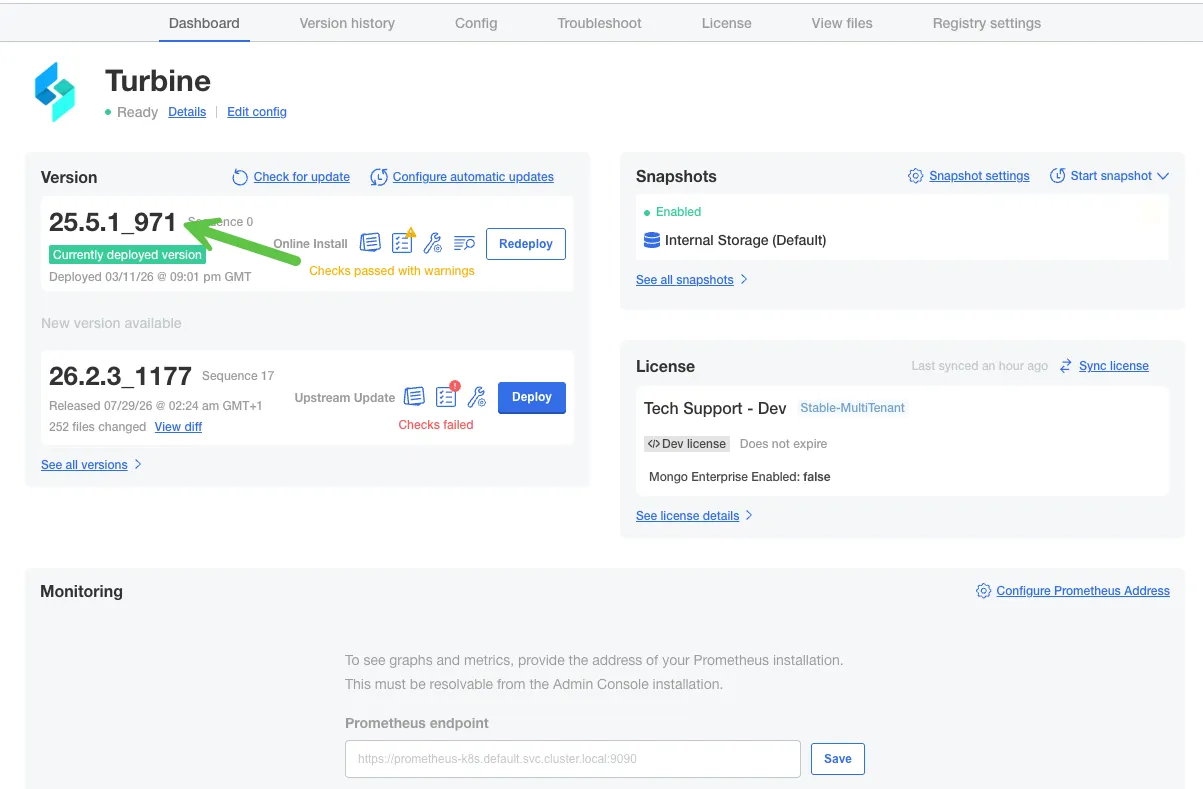Viewport: 1203px width, 789px height.
Task: View preflight checks icon with warning for 25.5.1_971
Action: click(x=403, y=242)
